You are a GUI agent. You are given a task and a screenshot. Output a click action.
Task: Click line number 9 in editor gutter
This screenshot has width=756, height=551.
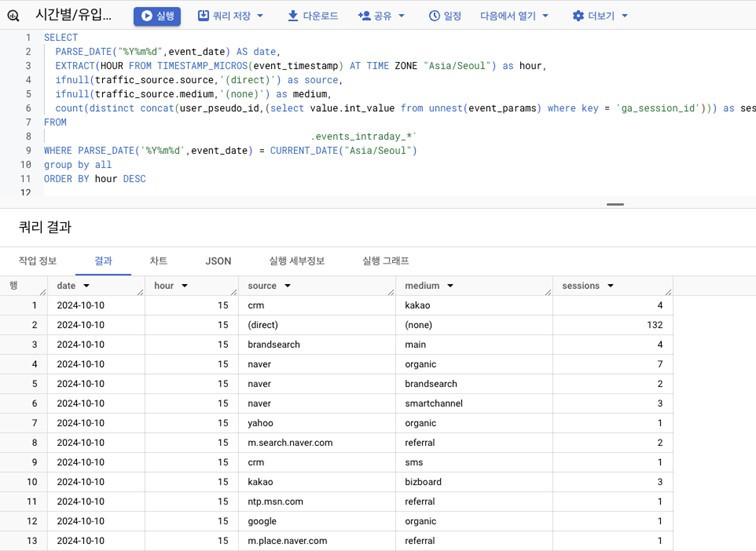[x=28, y=150]
